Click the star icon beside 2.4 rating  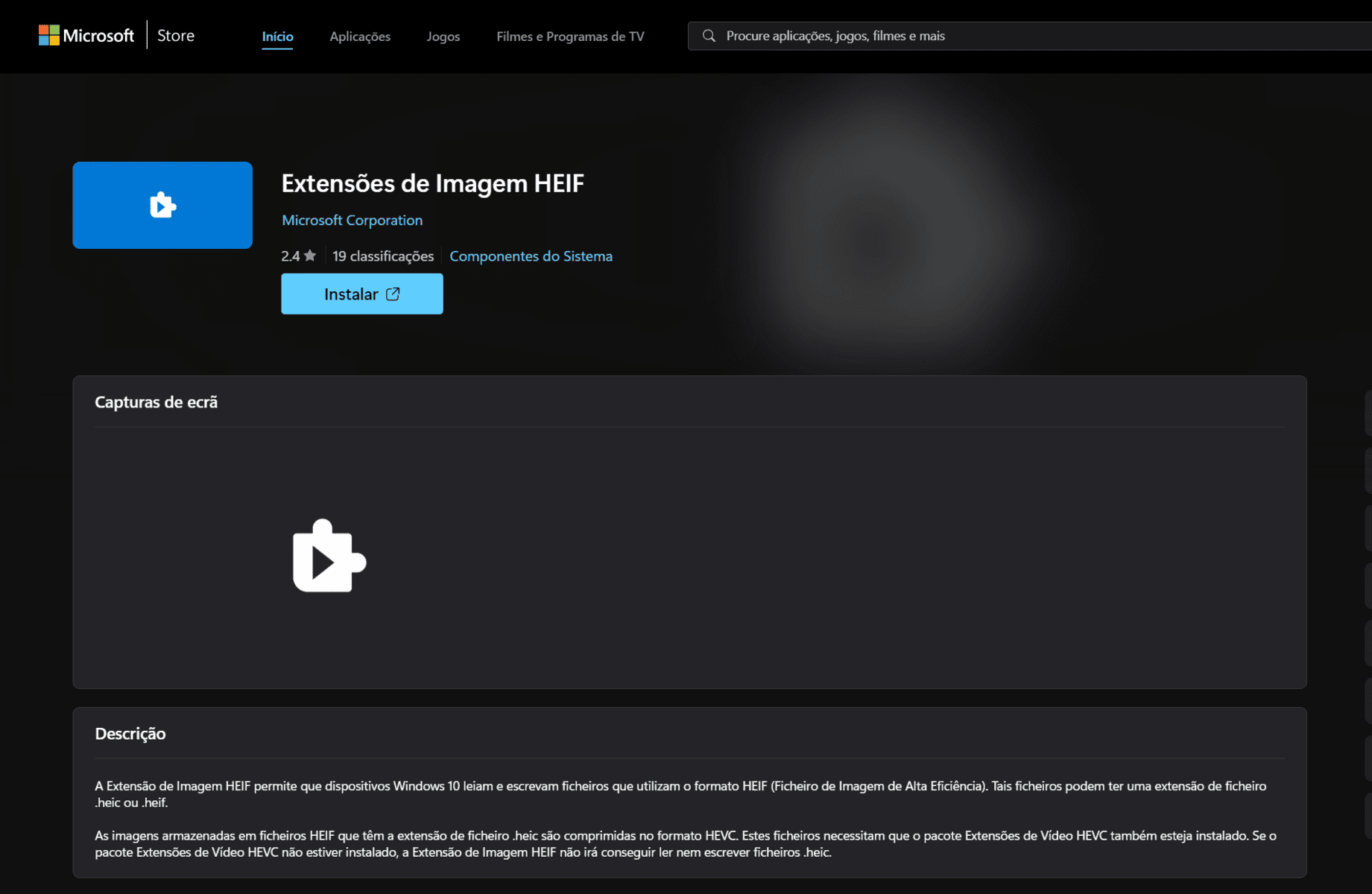click(x=310, y=256)
